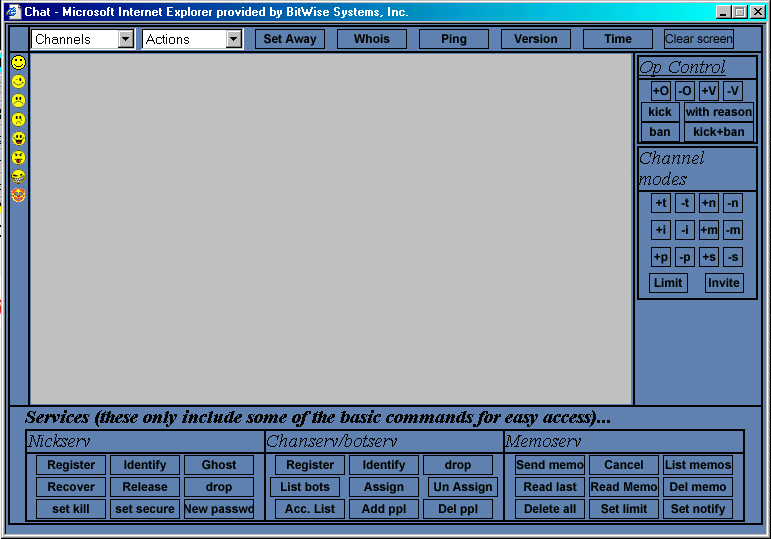The height and width of the screenshot is (539, 771).
Task: Disable secret mode with -s button
Action: pyautogui.click(x=732, y=257)
